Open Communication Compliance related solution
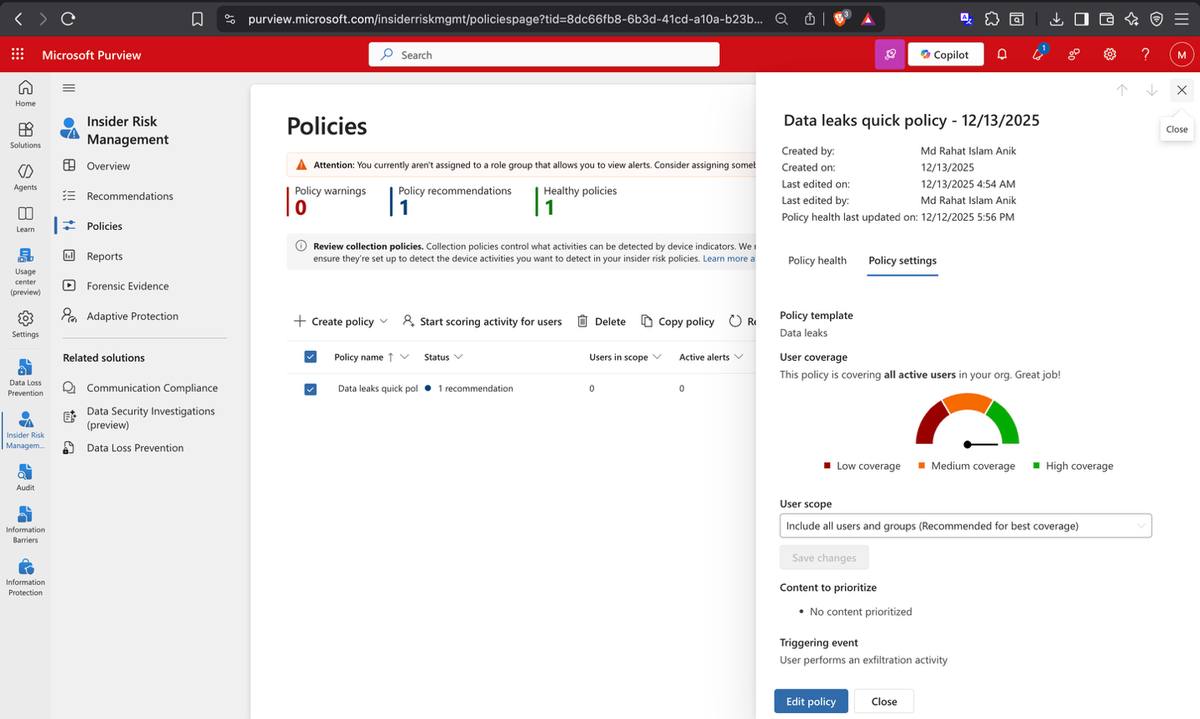 (x=152, y=388)
